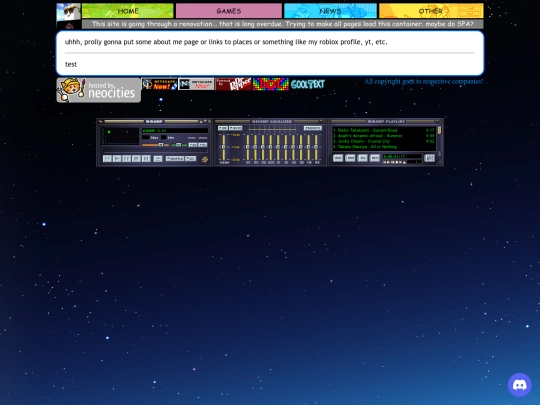
Task: Click playlist mini stop button
Action: pyautogui.click(x=397, y=162)
